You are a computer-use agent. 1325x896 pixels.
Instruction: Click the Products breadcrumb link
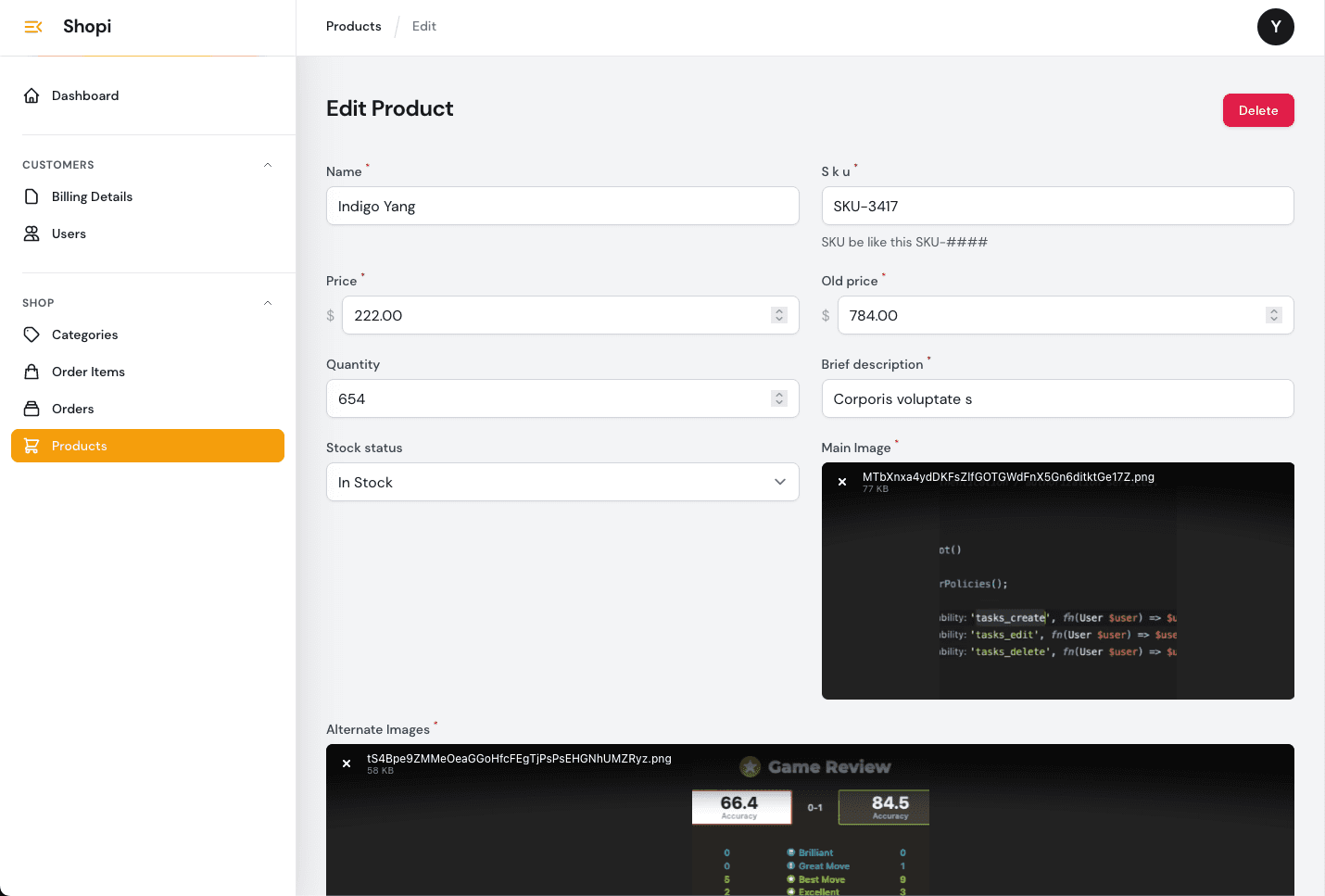[x=354, y=26]
